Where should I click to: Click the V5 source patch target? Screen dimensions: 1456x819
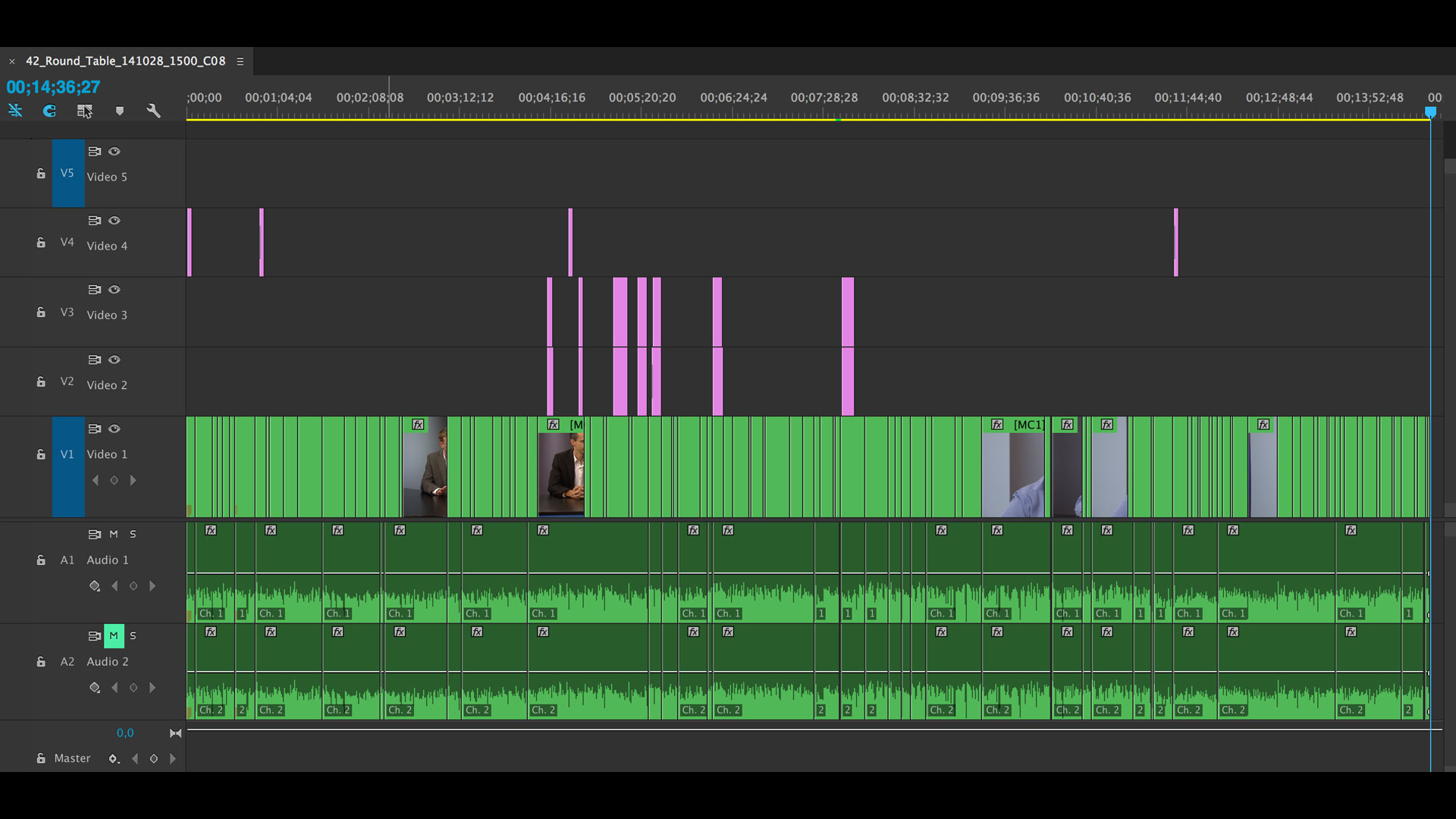click(x=67, y=174)
